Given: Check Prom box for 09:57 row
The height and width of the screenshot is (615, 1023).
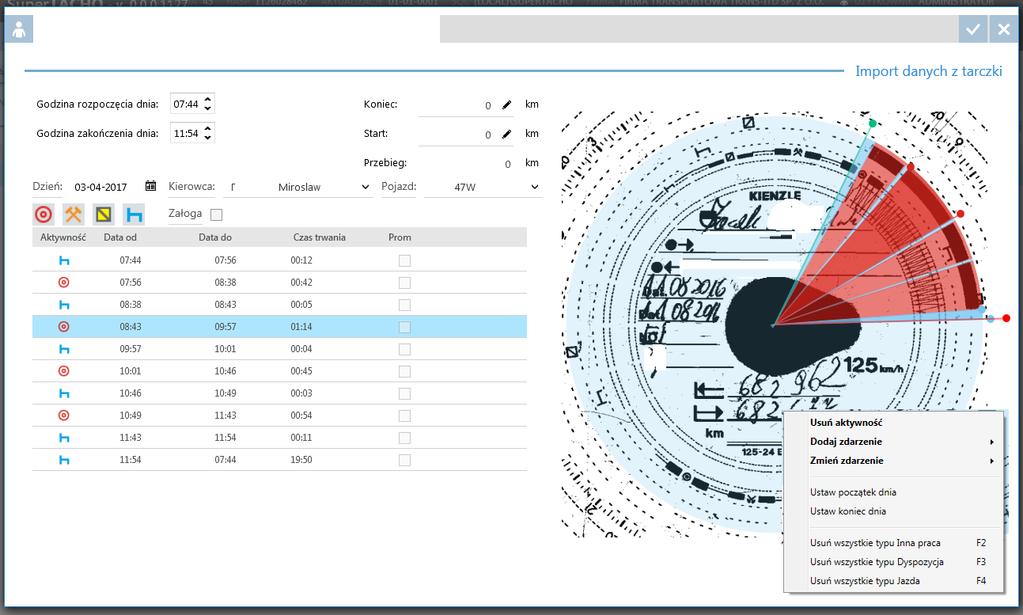Looking at the screenshot, I should [x=405, y=350].
